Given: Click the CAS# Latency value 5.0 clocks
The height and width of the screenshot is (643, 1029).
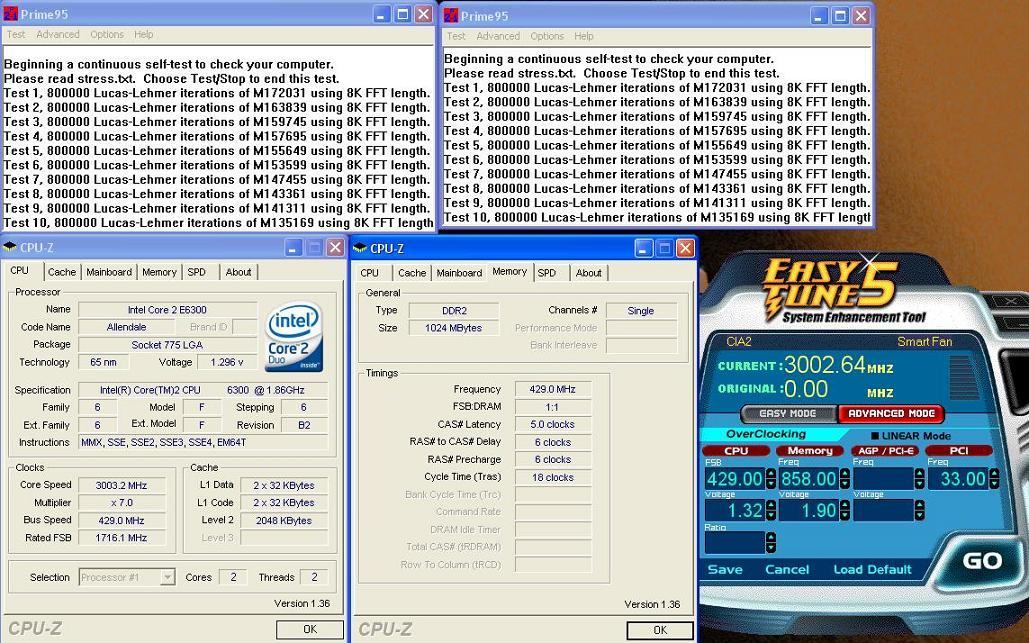Looking at the screenshot, I should click(x=553, y=425).
